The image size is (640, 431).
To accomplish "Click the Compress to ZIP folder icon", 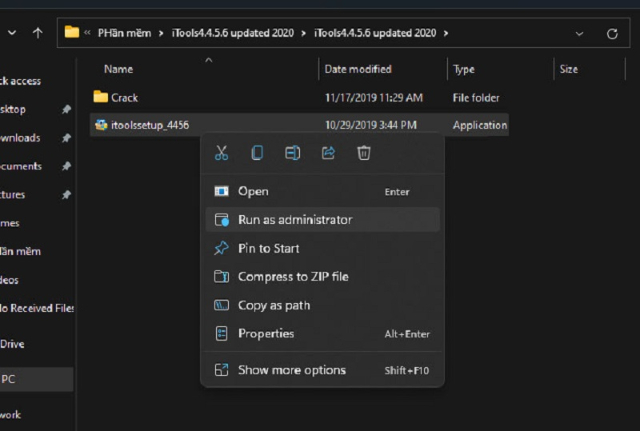I will pyautogui.click(x=221, y=277).
